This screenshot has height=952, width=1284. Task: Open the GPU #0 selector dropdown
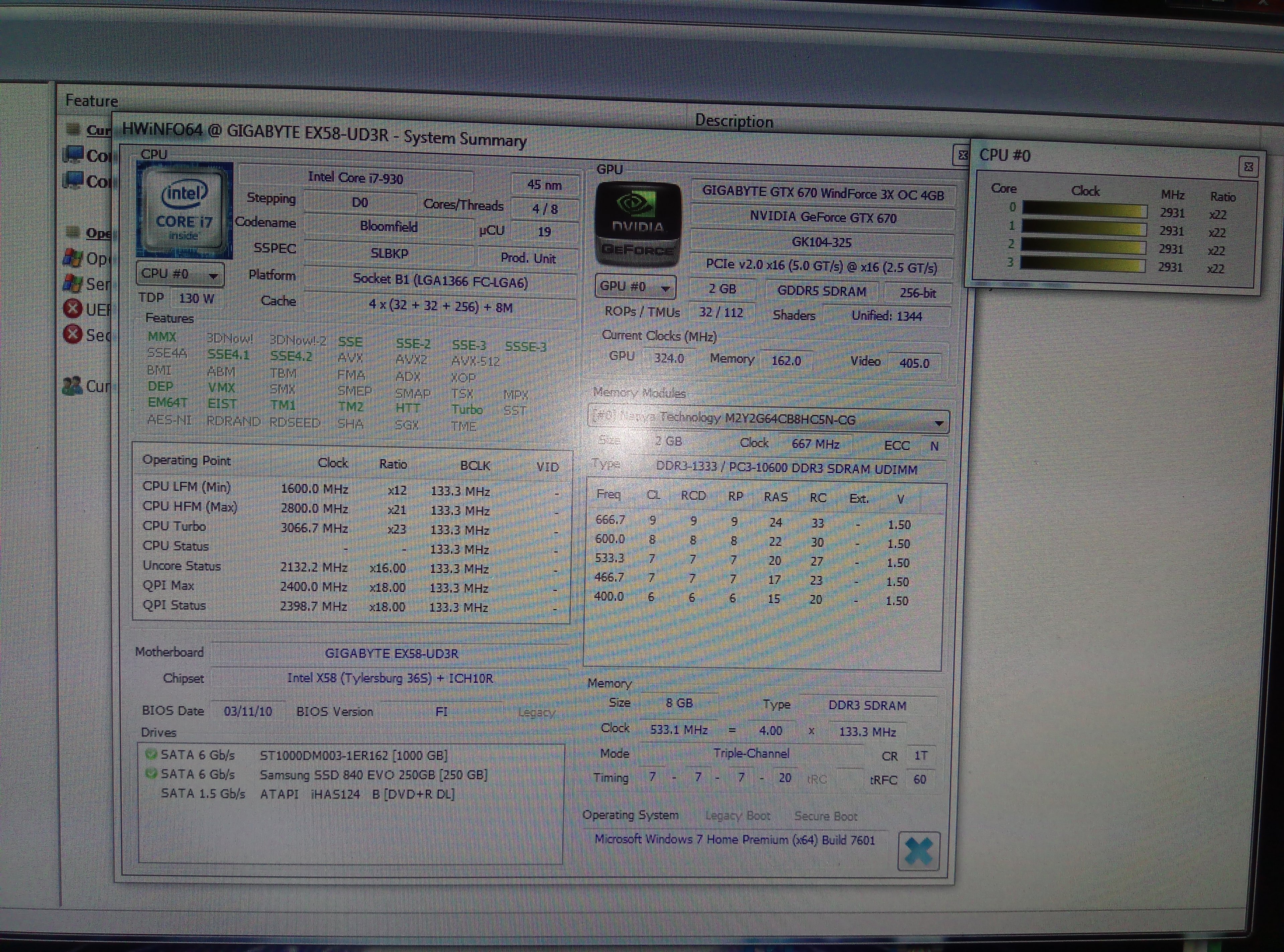635,286
